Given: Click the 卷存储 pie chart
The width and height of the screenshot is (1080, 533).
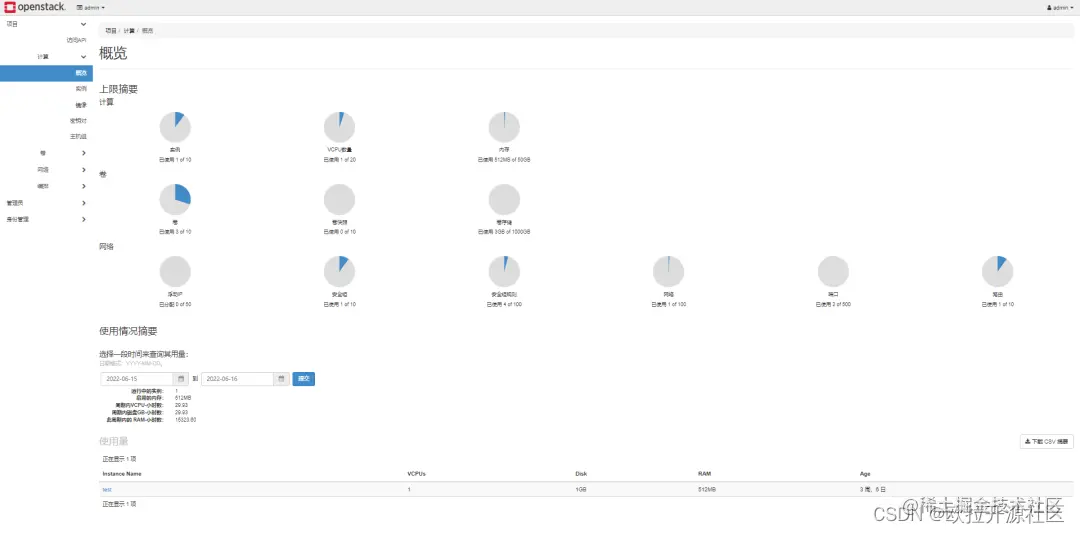Looking at the screenshot, I should click(x=504, y=200).
